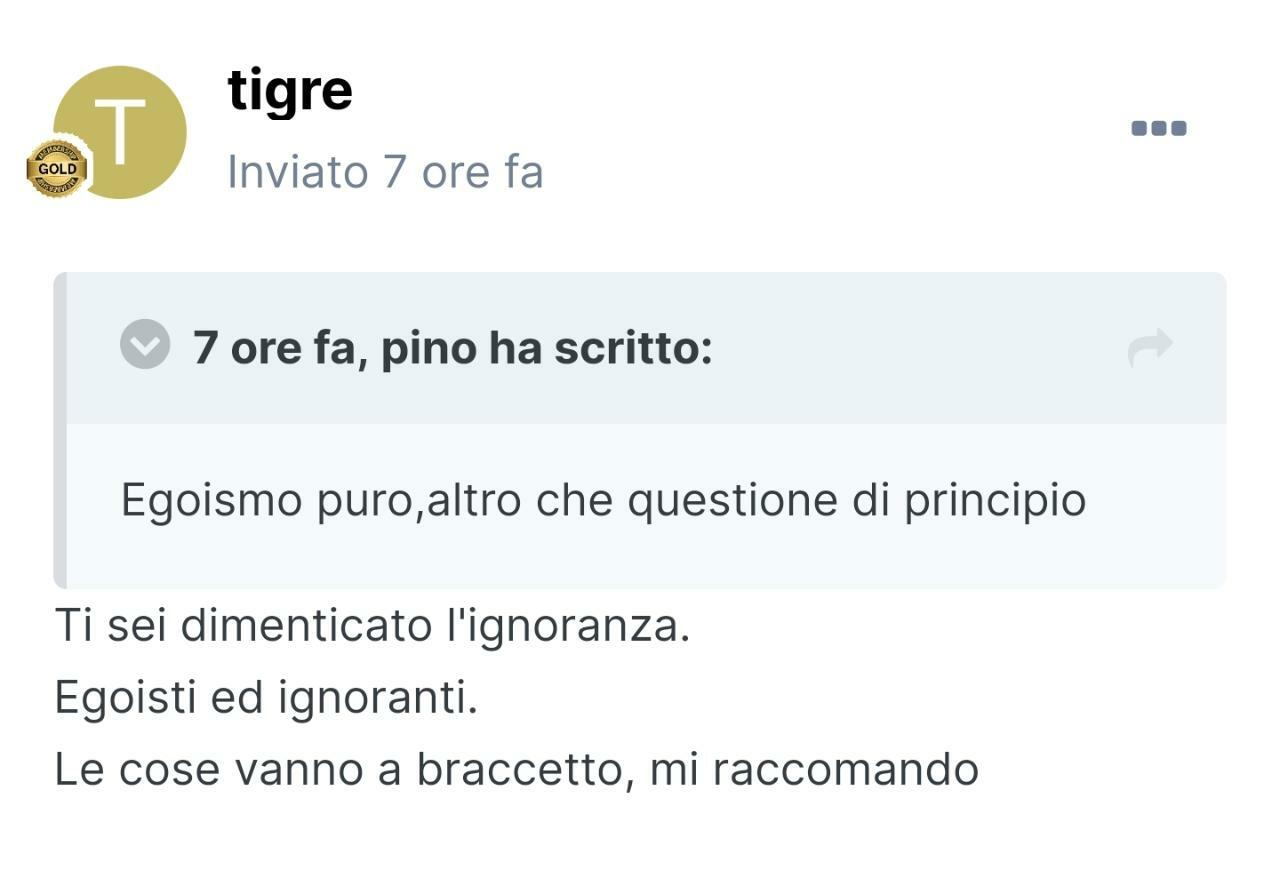Collapse the quoted message with the chevron
This screenshot has height=878, width=1280.
pyautogui.click(x=145, y=344)
